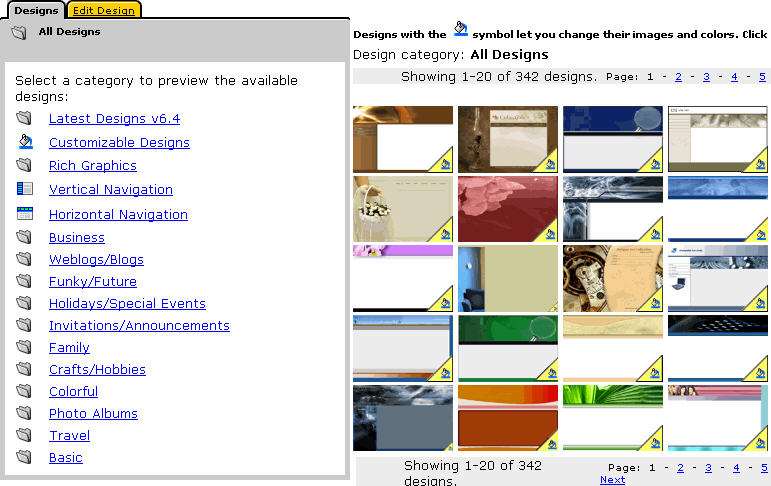This screenshot has height=486, width=771.
Task: Select the dark keypad banner design thumbnail
Action: point(717,348)
